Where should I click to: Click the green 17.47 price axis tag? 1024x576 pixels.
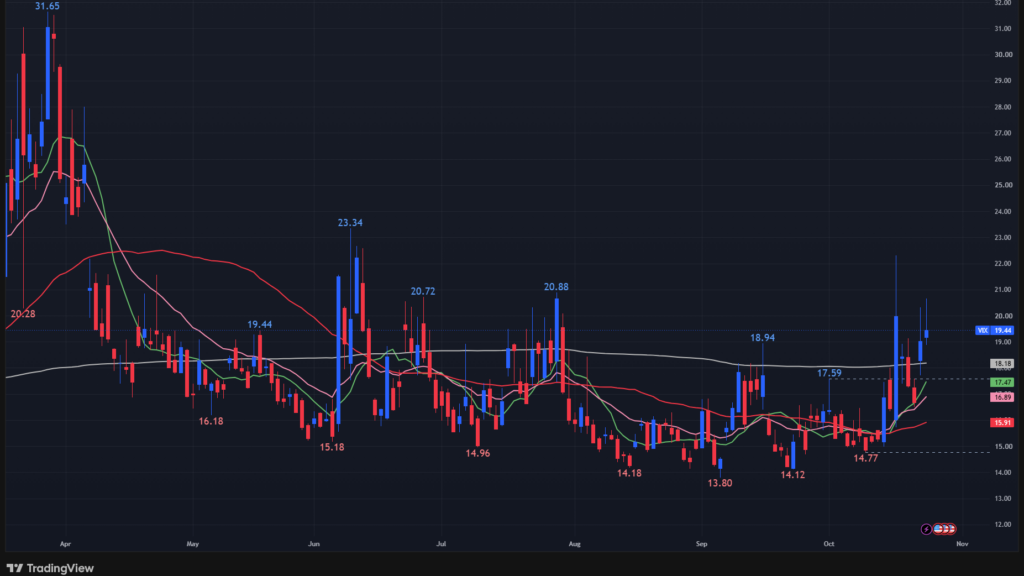tap(1002, 382)
